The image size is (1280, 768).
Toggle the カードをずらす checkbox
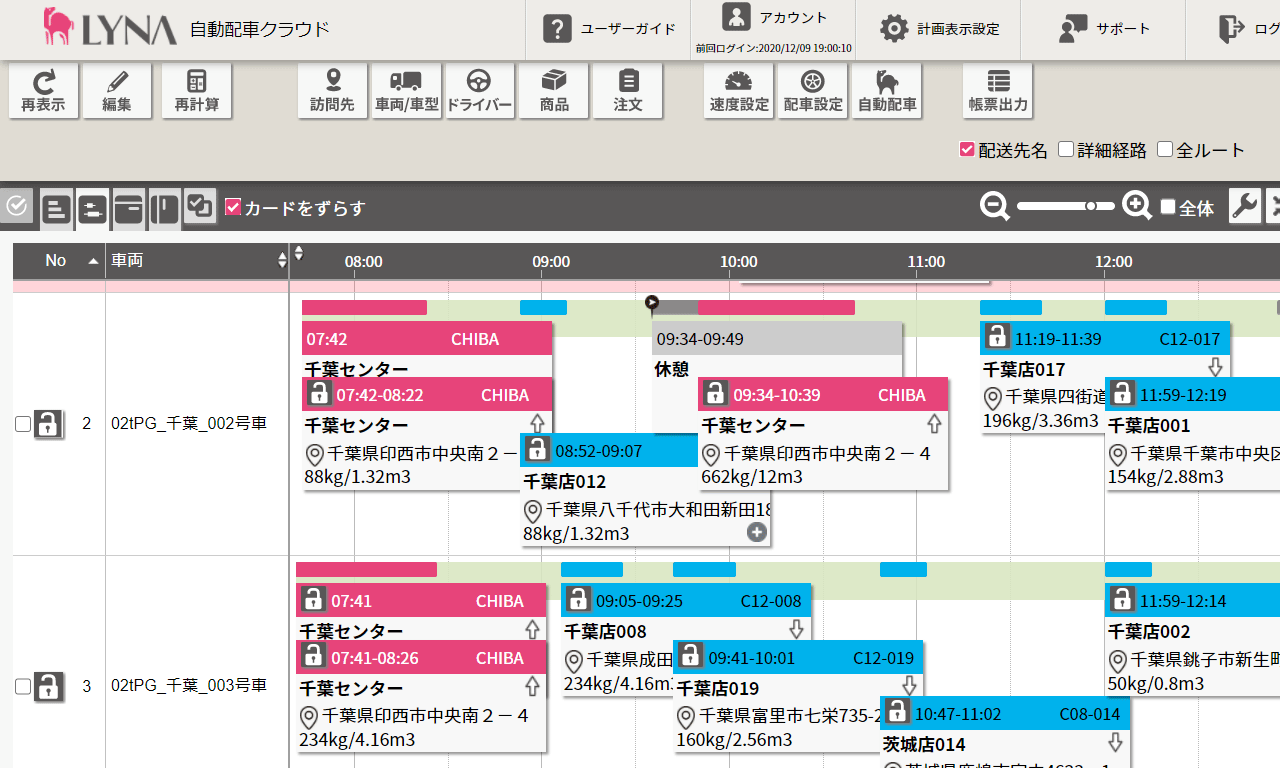233,207
